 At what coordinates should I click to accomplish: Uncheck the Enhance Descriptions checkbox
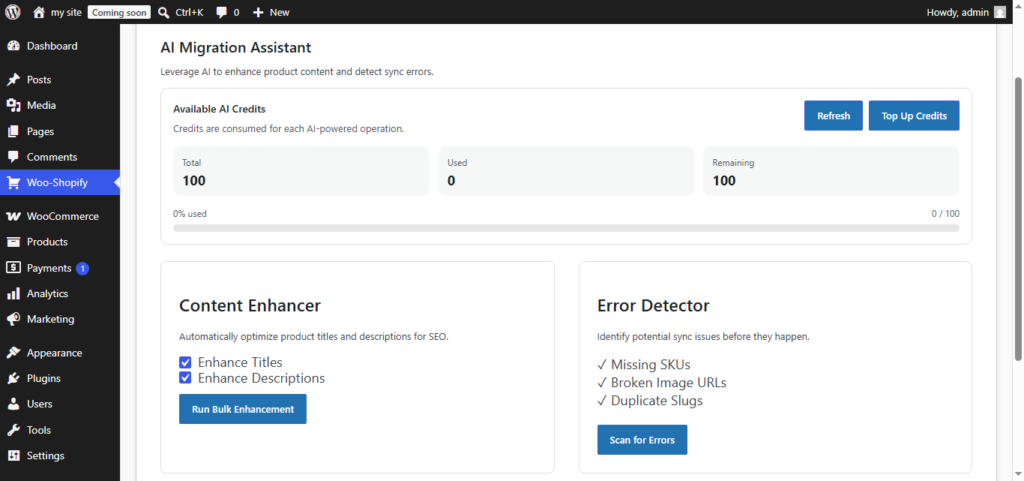click(185, 378)
